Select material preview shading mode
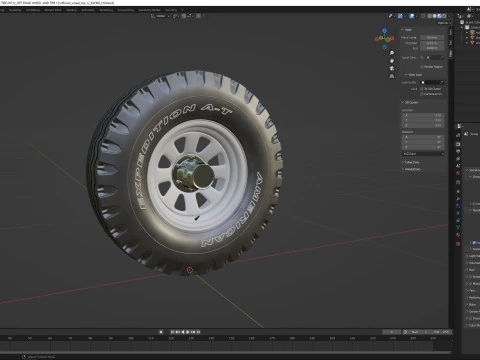 coord(439,16)
